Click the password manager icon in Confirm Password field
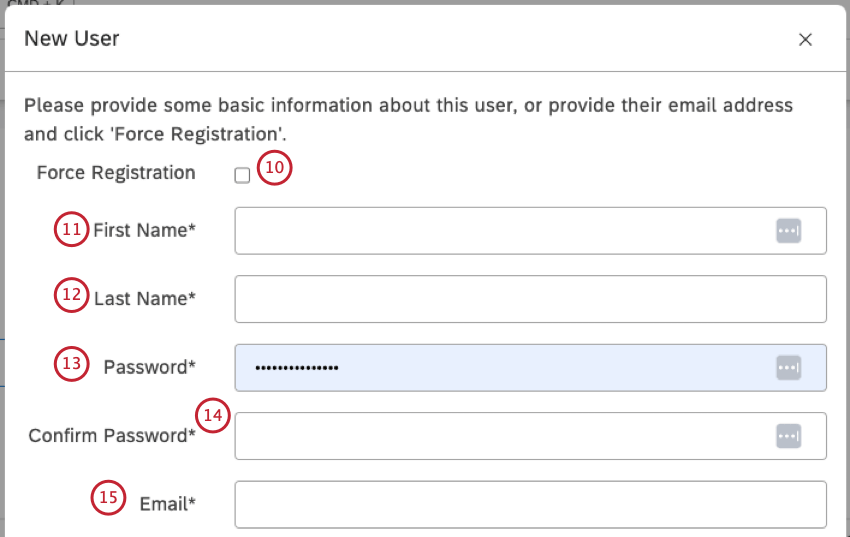 [789, 436]
